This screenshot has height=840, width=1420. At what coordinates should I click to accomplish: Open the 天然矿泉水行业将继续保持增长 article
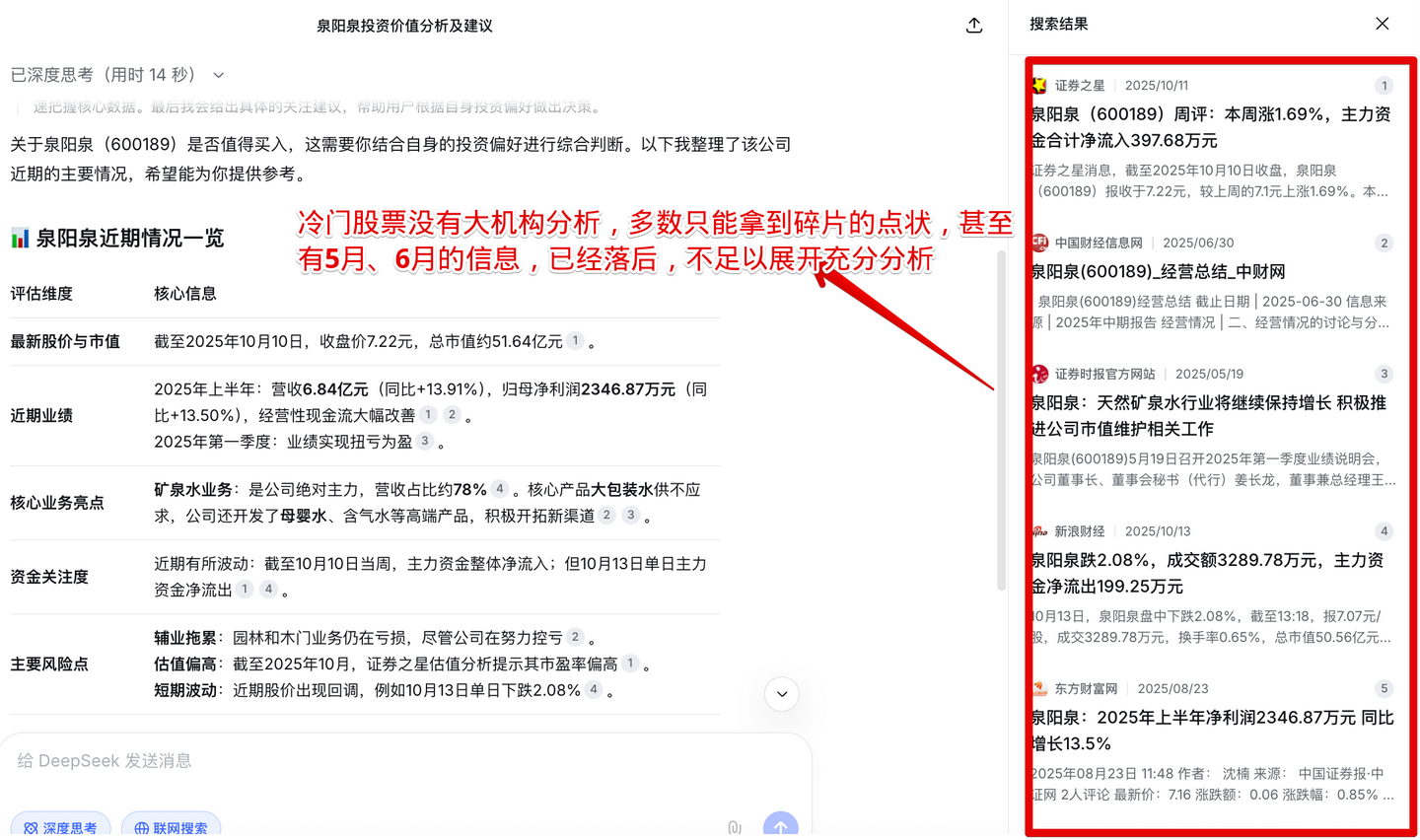click(x=1211, y=415)
